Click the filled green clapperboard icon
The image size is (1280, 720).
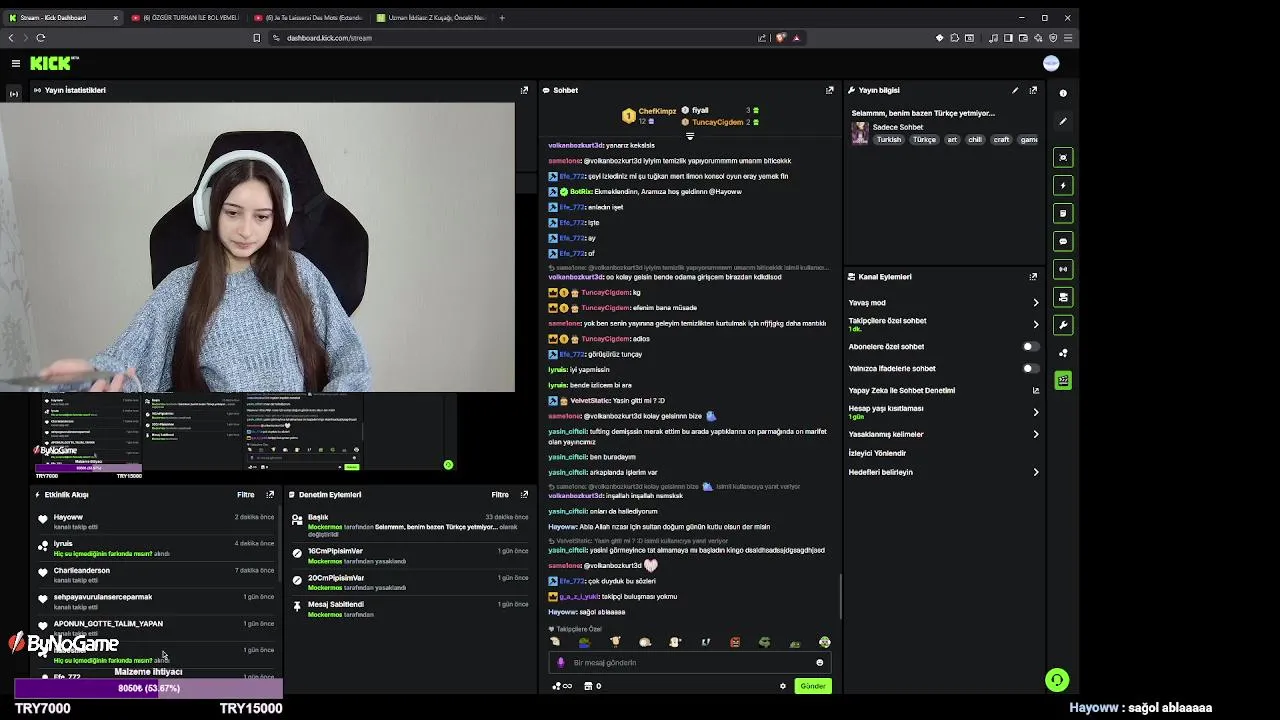coord(1063,381)
